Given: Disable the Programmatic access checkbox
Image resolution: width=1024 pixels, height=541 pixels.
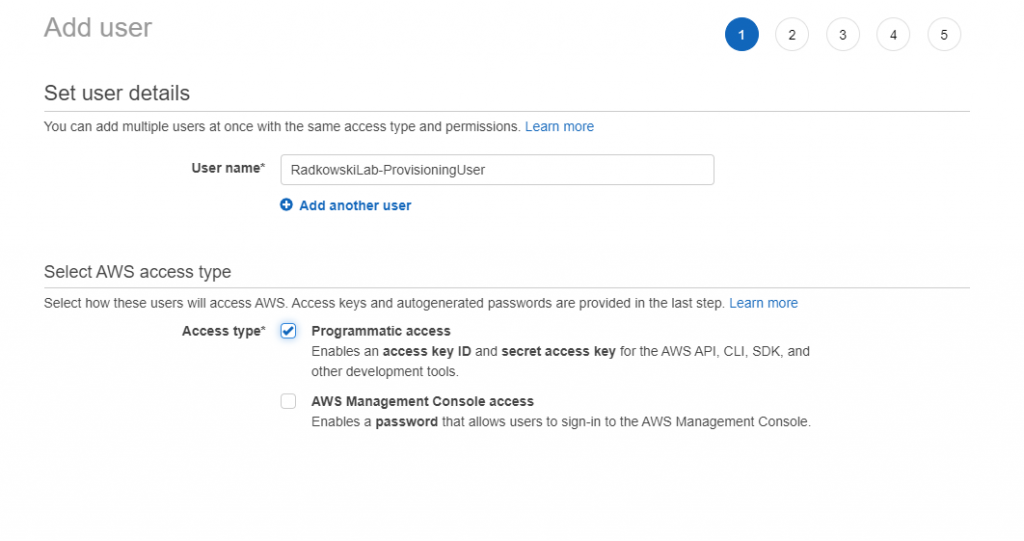Looking at the screenshot, I should [x=288, y=331].
